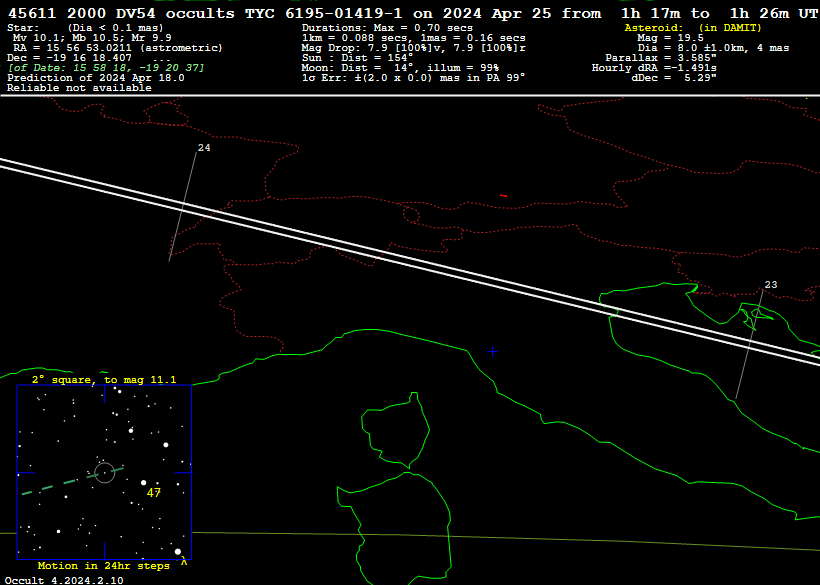
Task: Click 'Star: (Dia < 0.1 mas)' text
Action: click(85, 28)
